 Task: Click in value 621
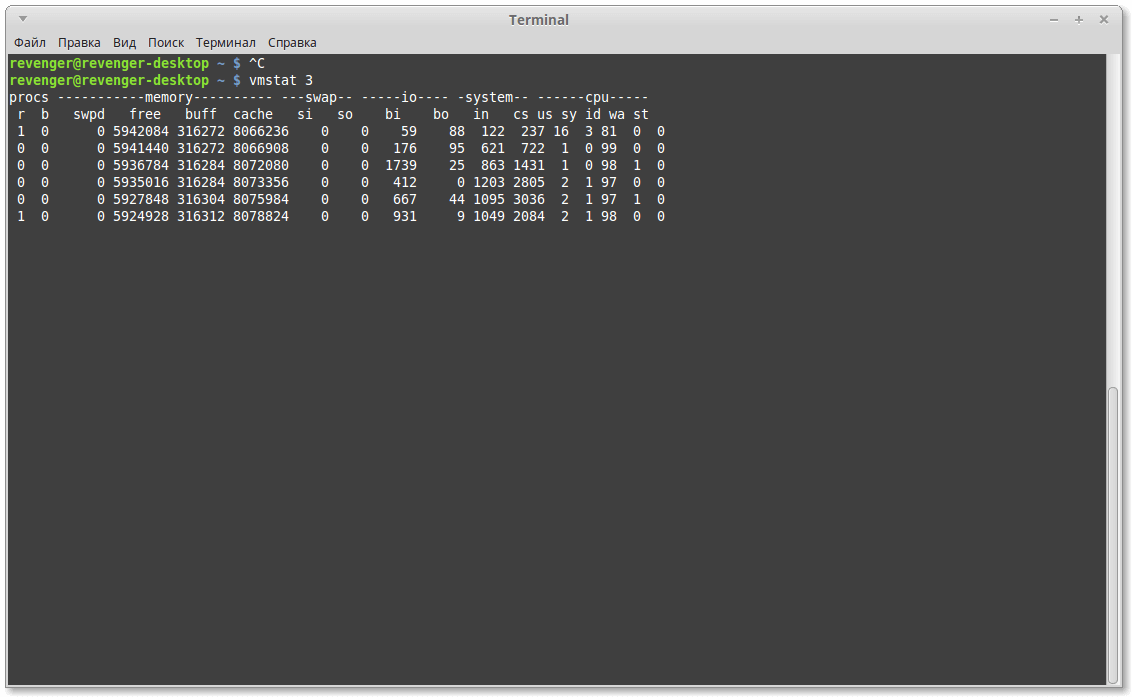[493, 148]
